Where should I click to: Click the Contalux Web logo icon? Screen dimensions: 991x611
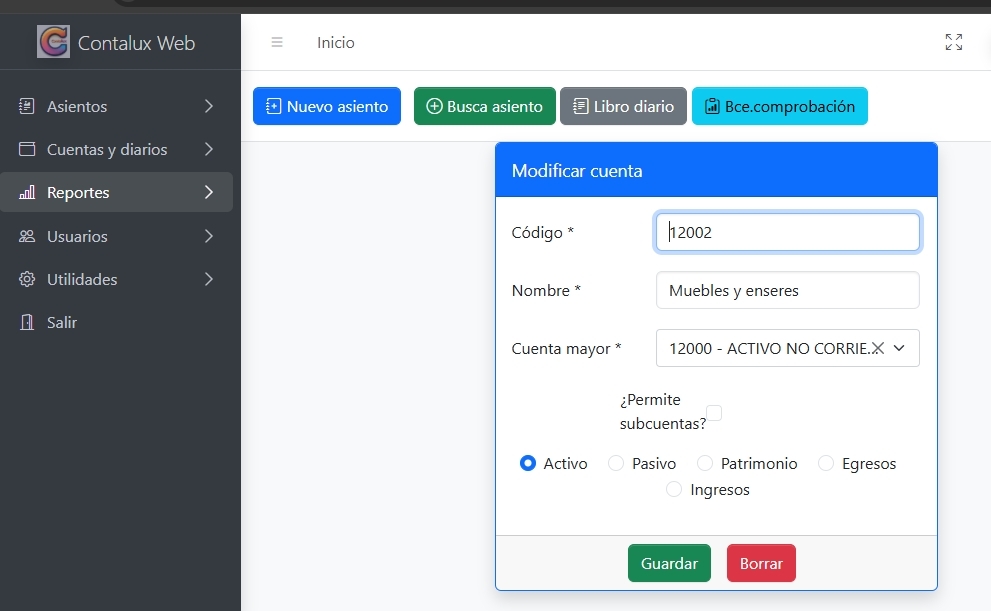pyautogui.click(x=53, y=42)
